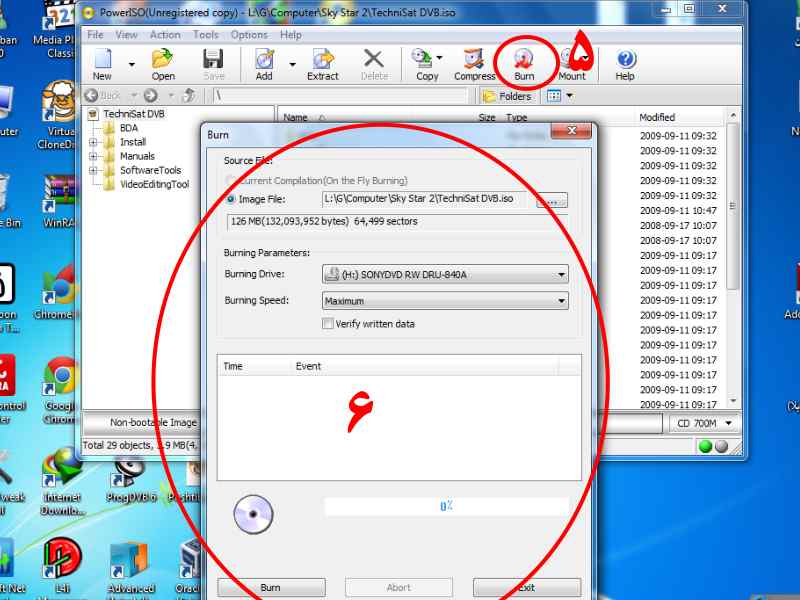This screenshot has height=600, width=800.
Task: Click the Forward navigation arrow
Action: click(x=151, y=95)
